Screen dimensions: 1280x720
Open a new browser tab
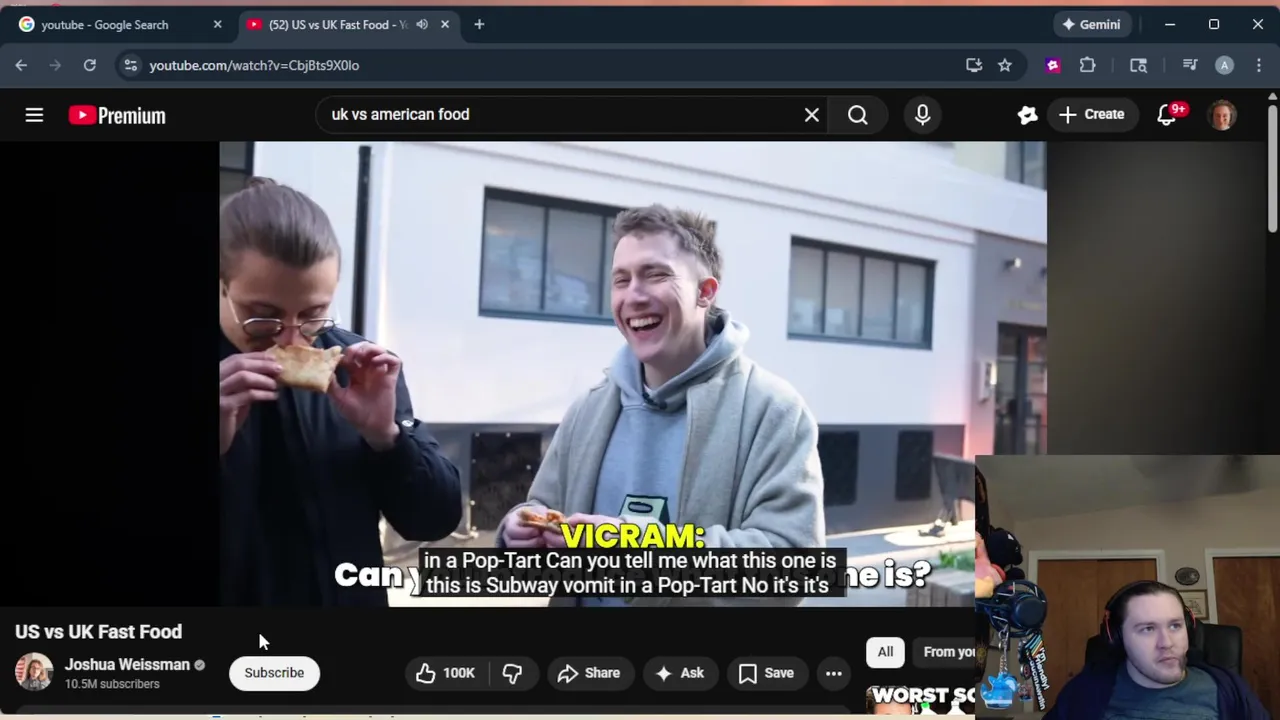[x=479, y=24]
